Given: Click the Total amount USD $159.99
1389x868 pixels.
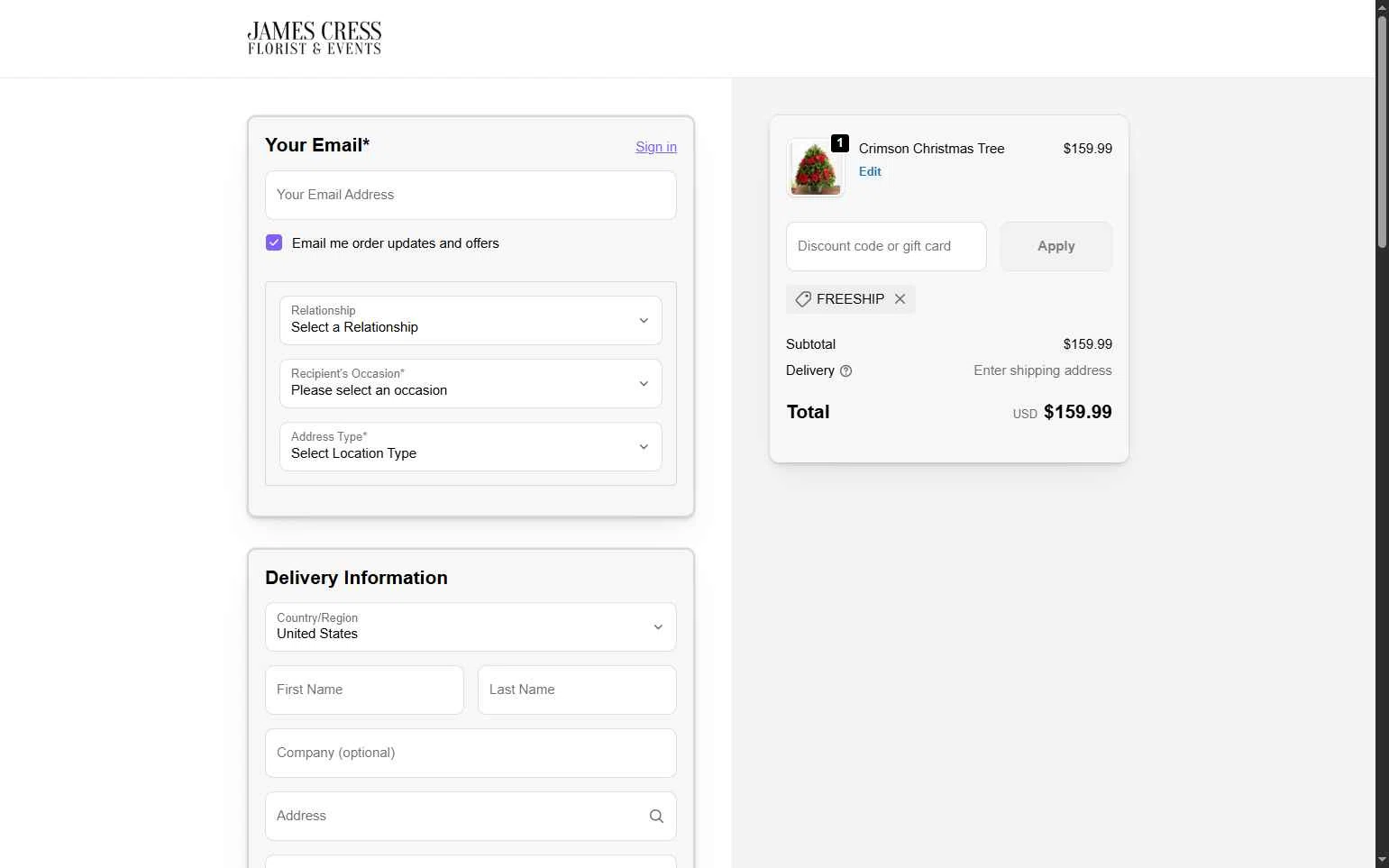Looking at the screenshot, I should 1062,412.
